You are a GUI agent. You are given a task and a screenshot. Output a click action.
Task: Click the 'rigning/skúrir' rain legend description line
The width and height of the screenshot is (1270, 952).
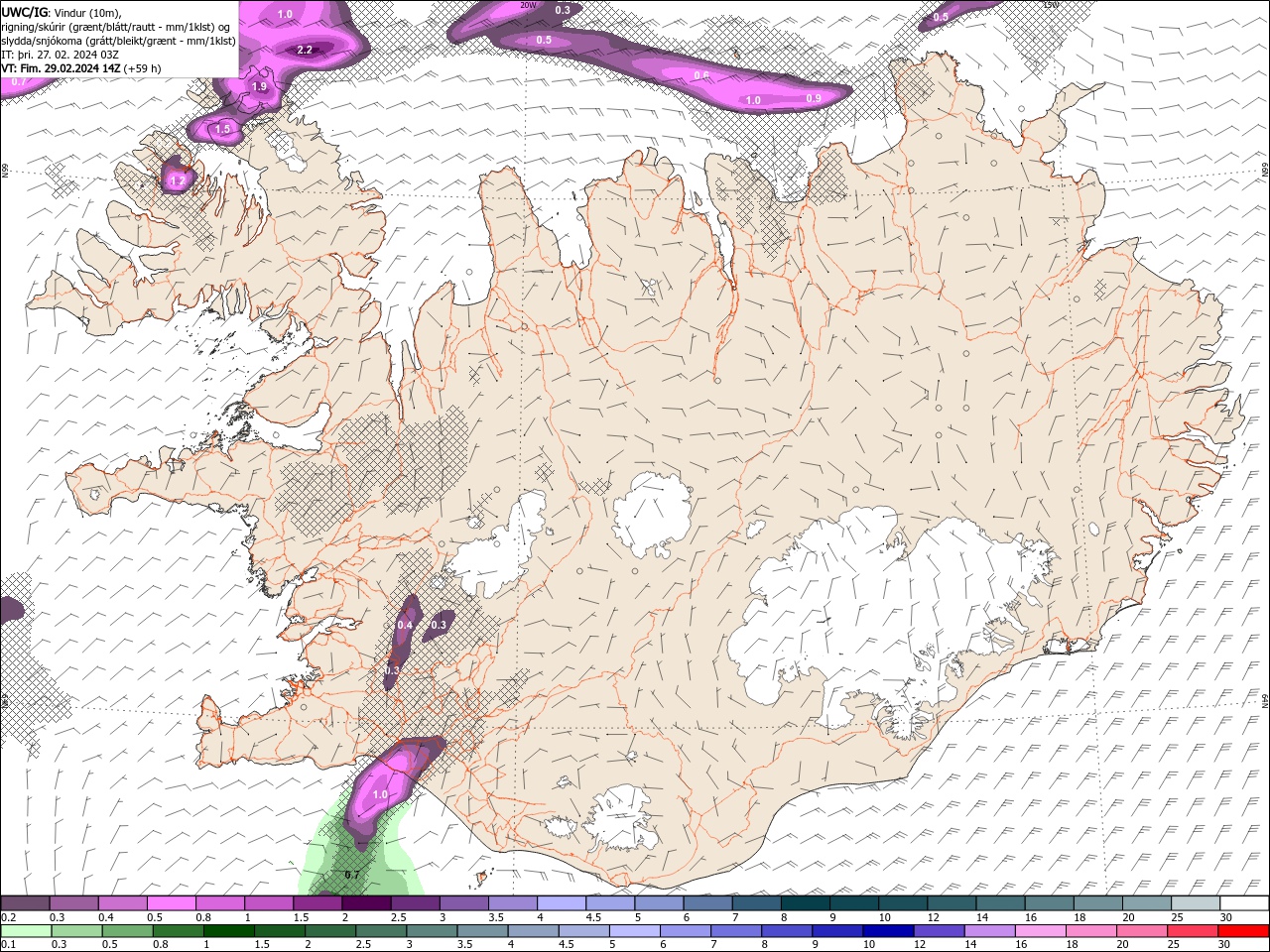click(x=114, y=27)
